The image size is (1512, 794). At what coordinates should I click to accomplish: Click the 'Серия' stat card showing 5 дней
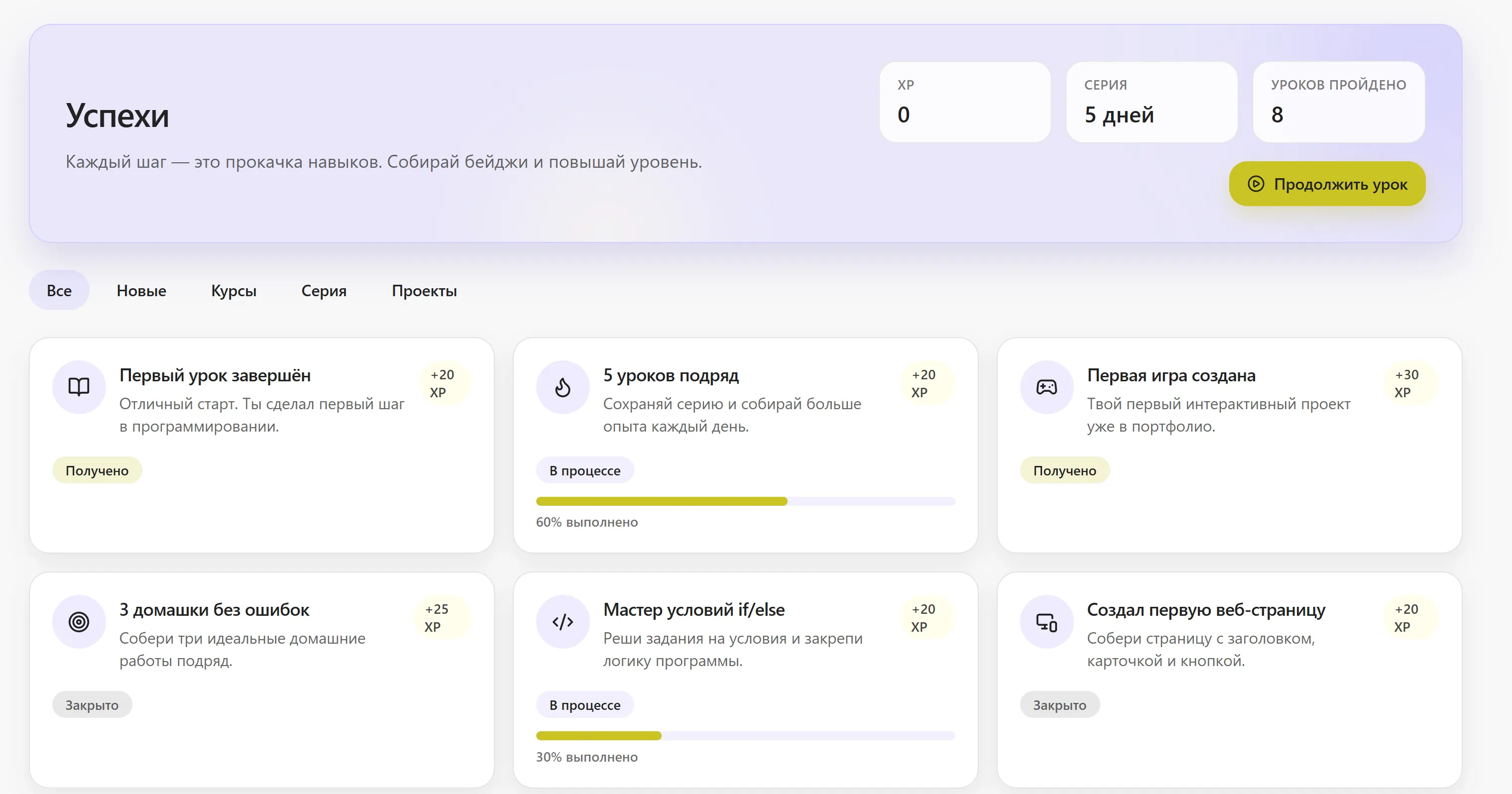[x=1152, y=102]
